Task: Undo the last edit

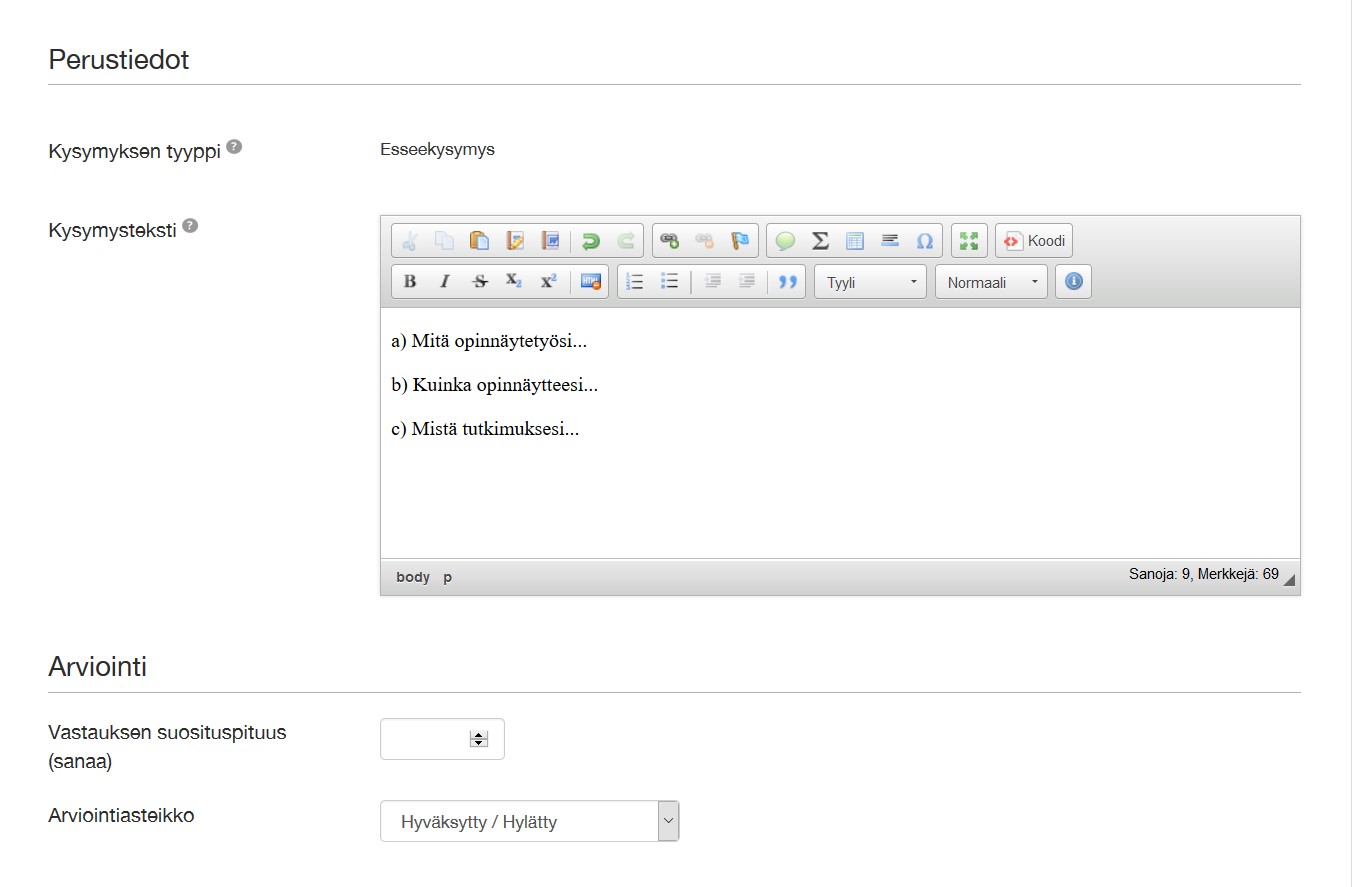Action: (x=590, y=241)
